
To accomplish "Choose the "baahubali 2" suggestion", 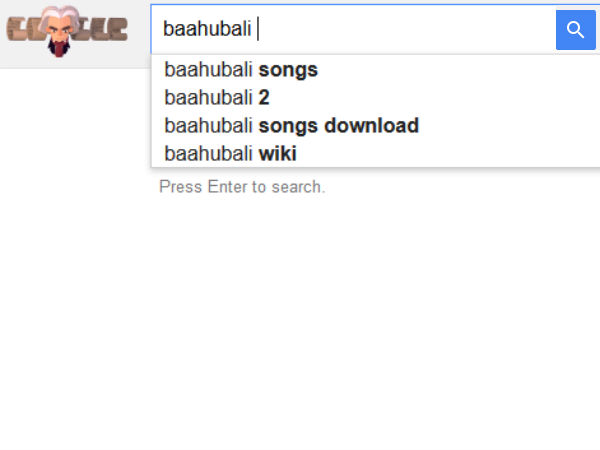I will coord(217,98).
